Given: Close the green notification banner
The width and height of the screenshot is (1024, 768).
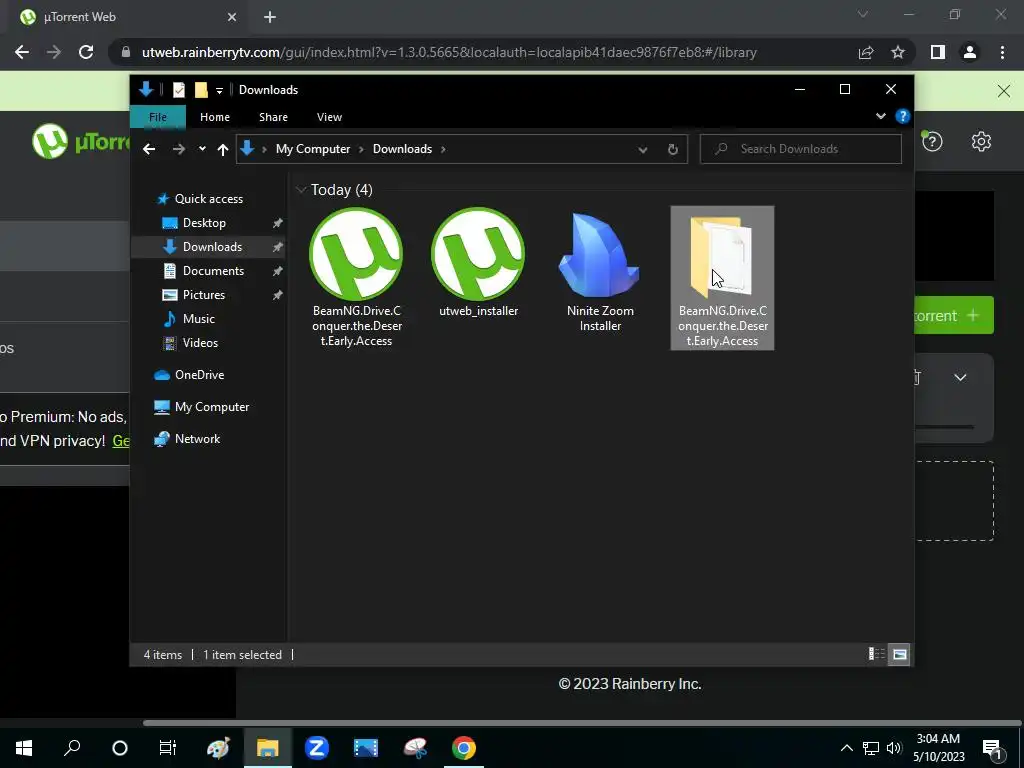Looking at the screenshot, I should [x=1004, y=91].
